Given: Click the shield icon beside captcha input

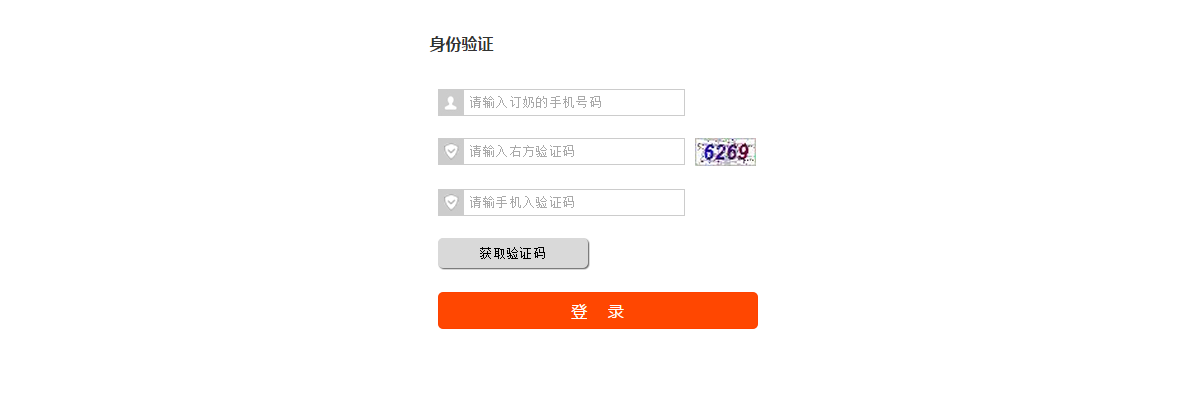Looking at the screenshot, I should (451, 151).
